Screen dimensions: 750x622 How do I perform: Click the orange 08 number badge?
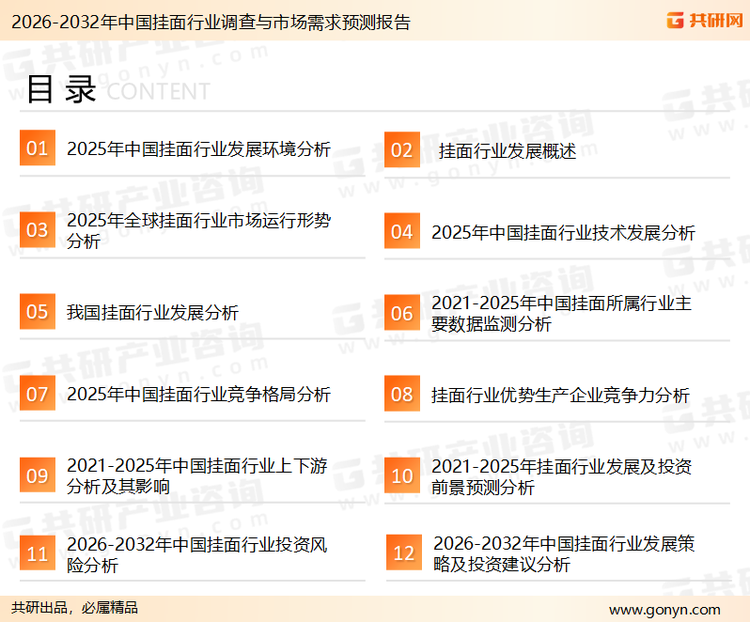point(402,394)
